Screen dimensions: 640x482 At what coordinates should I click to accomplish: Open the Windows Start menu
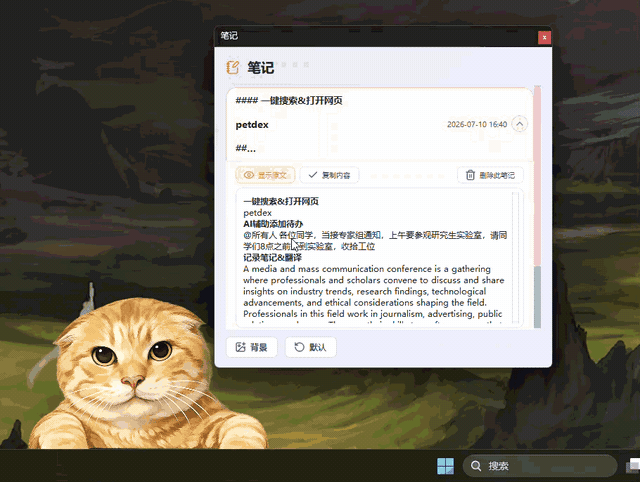click(445, 466)
